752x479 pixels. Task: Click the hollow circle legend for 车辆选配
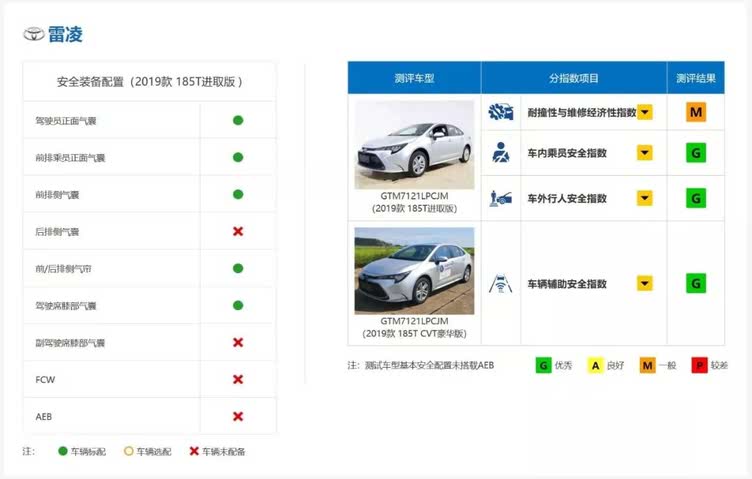click(128, 451)
